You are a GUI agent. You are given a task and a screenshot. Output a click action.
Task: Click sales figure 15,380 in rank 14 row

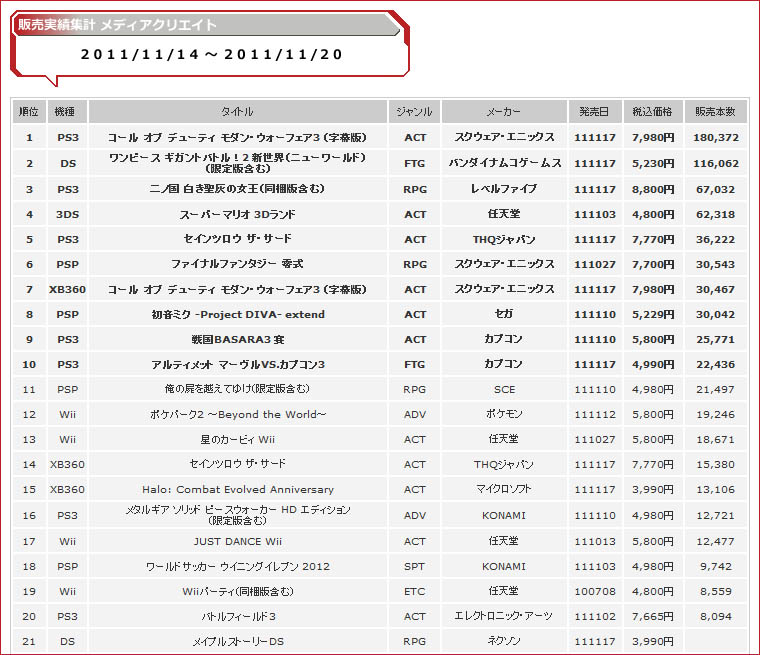point(716,465)
